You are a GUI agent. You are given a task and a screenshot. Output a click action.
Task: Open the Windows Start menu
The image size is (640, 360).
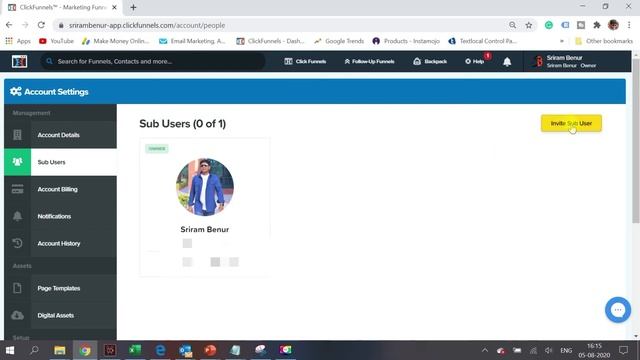tap(10, 350)
